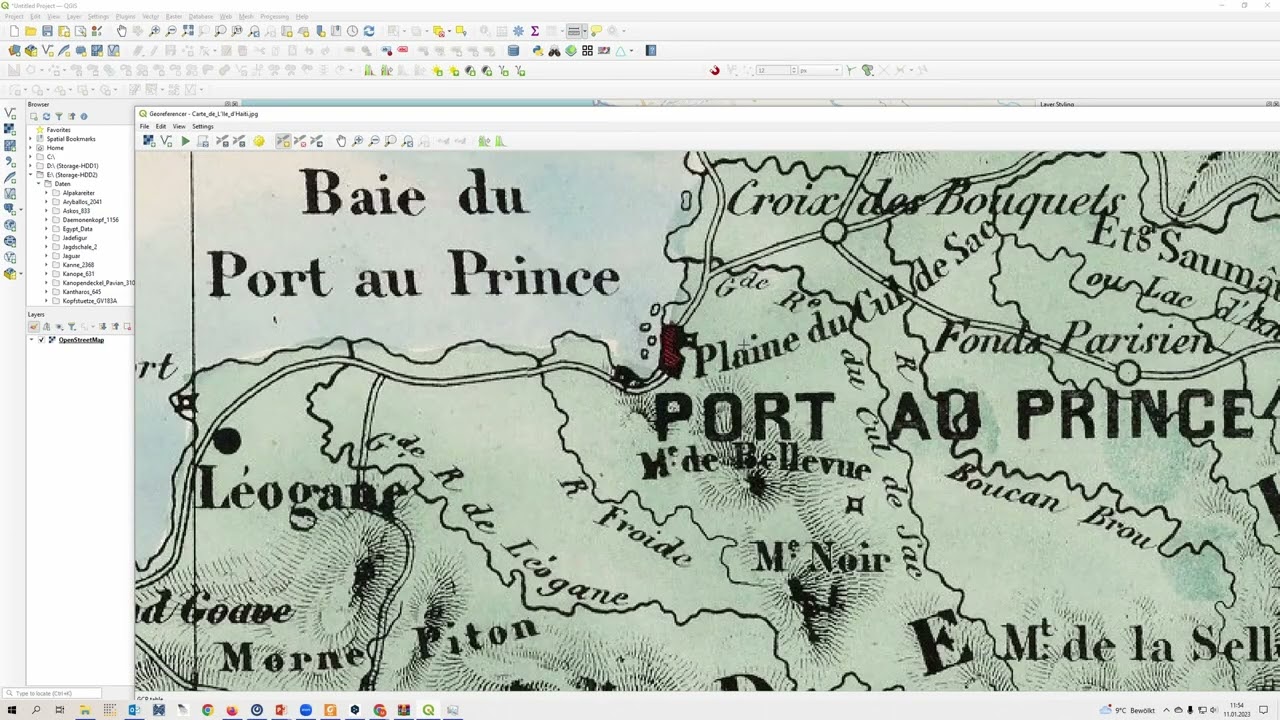Activate the Pan hand tool in Georeferencer
Image resolution: width=1280 pixels, height=720 pixels.
341,141
